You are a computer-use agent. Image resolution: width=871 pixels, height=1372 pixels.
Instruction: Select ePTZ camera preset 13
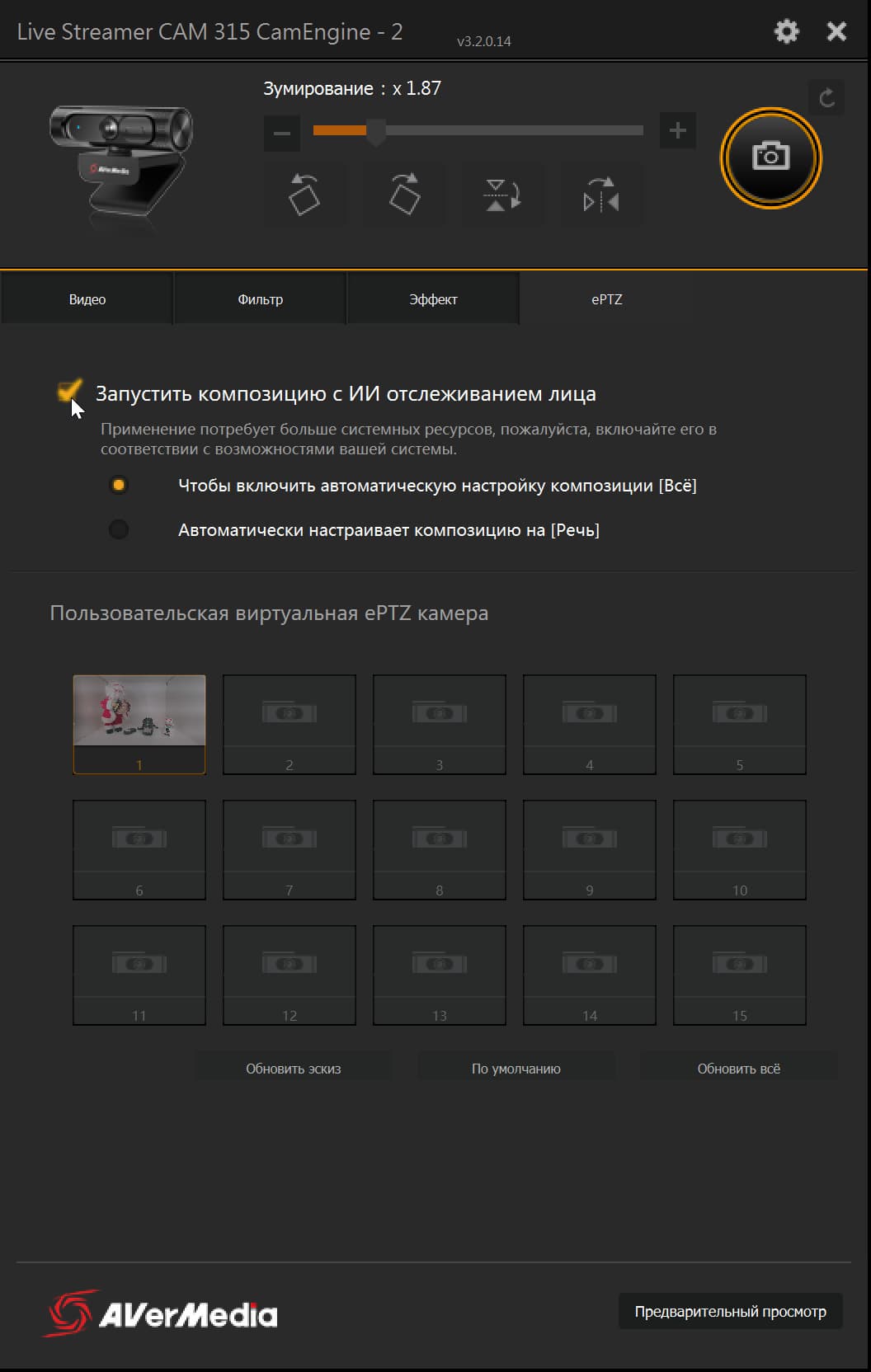pos(440,975)
